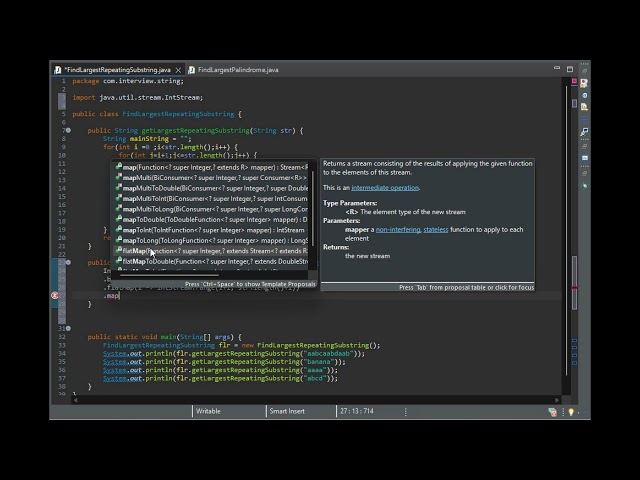Click the "abcd" string on line 37
Viewport: 640px width, 480px height.
click(x=314, y=378)
